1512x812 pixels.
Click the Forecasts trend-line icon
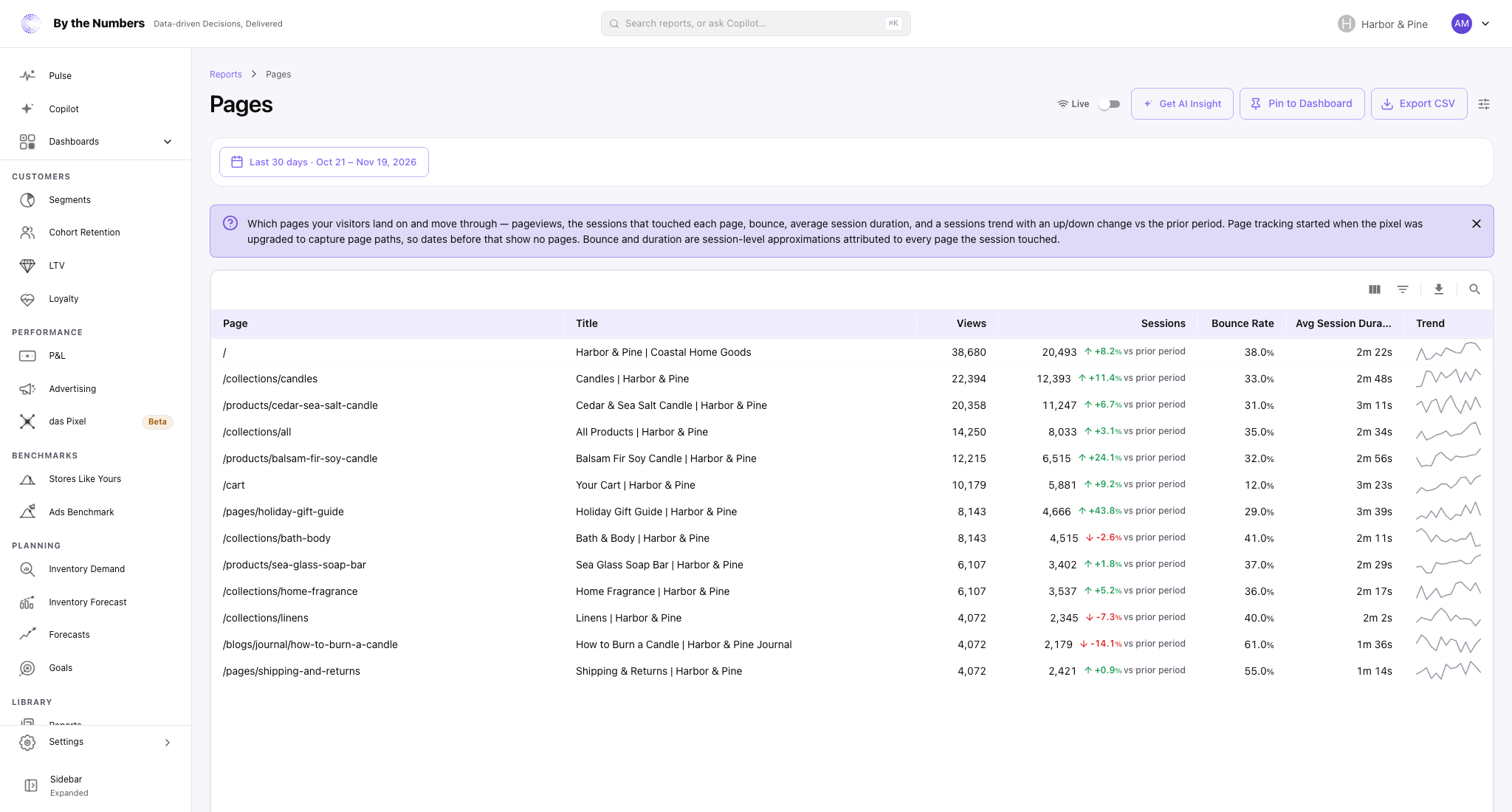click(x=27, y=635)
